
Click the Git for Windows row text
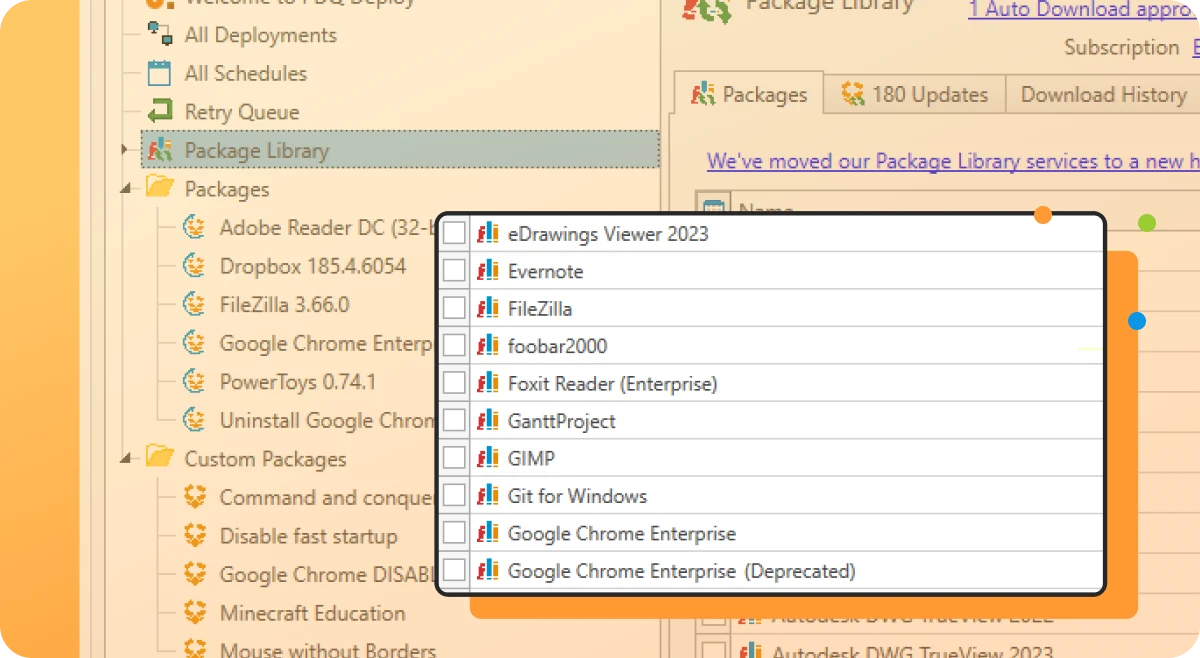coord(577,496)
